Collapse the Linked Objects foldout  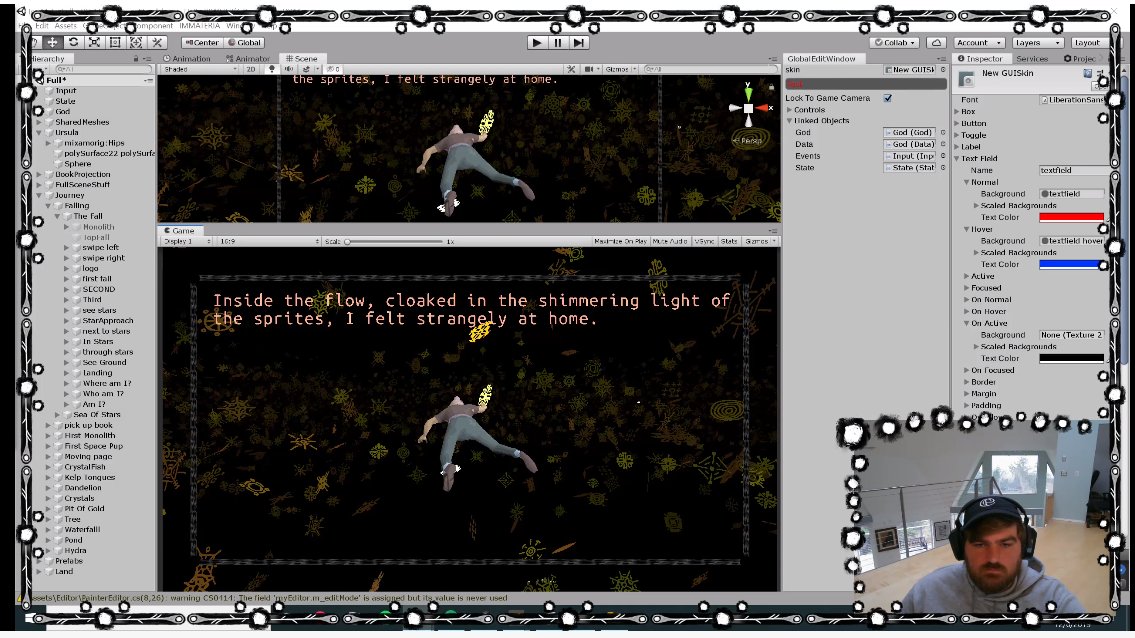click(790, 121)
